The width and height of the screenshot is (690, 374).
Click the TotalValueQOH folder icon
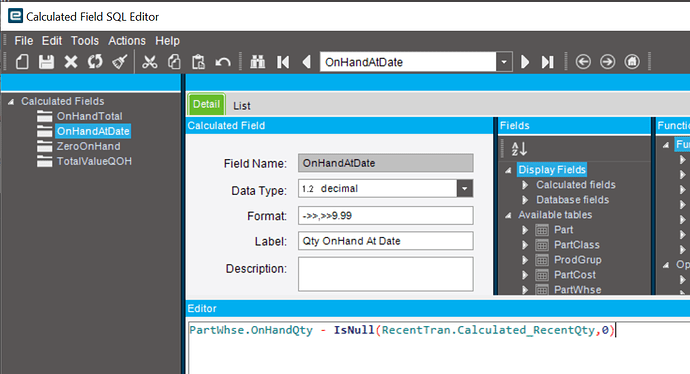(44, 161)
